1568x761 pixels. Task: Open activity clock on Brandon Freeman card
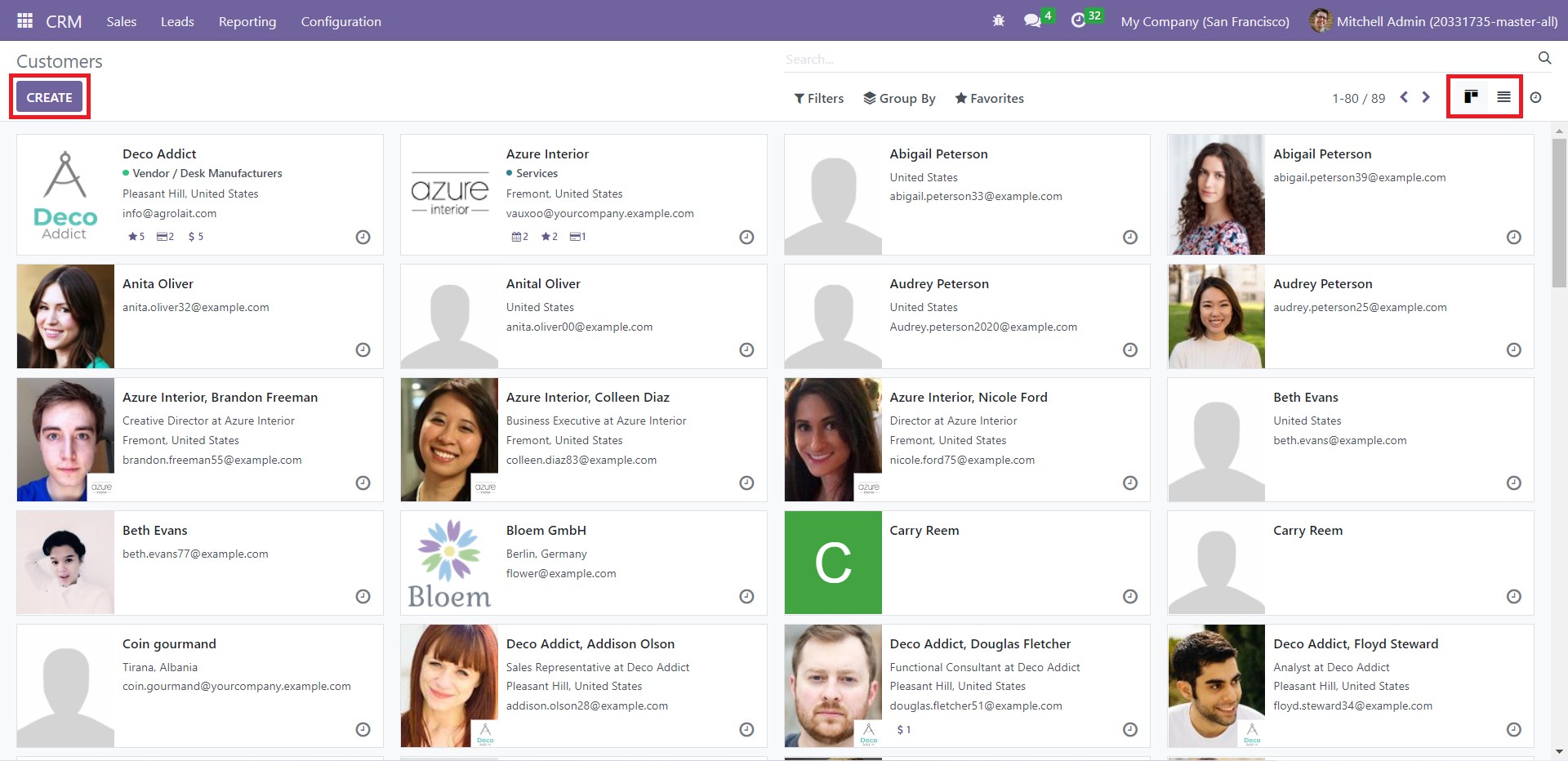[363, 483]
